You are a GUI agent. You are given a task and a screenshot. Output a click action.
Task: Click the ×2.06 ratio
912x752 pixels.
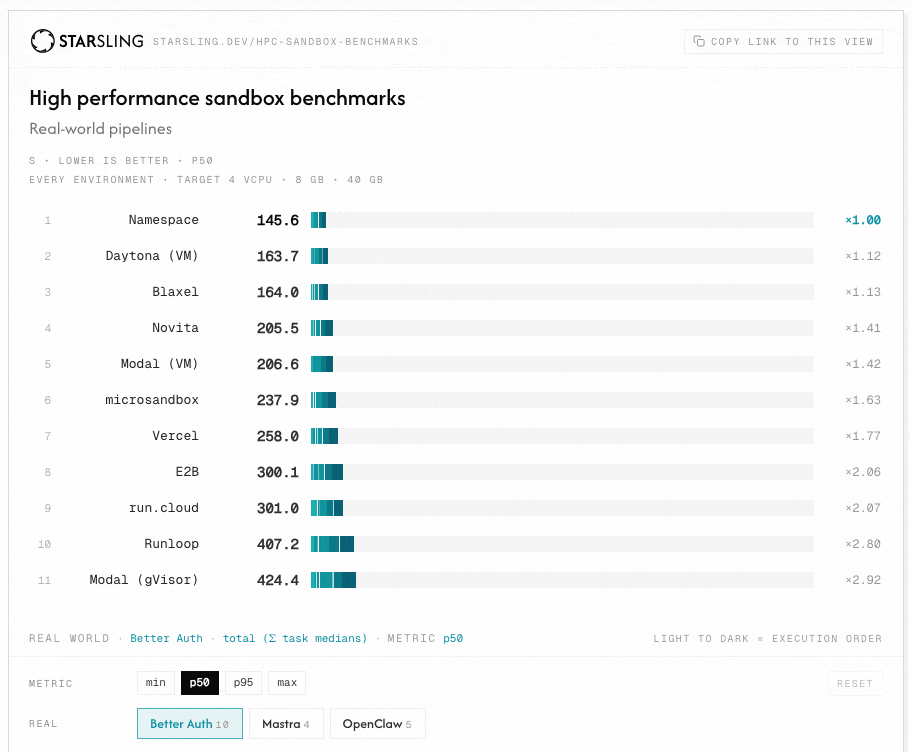(863, 472)
